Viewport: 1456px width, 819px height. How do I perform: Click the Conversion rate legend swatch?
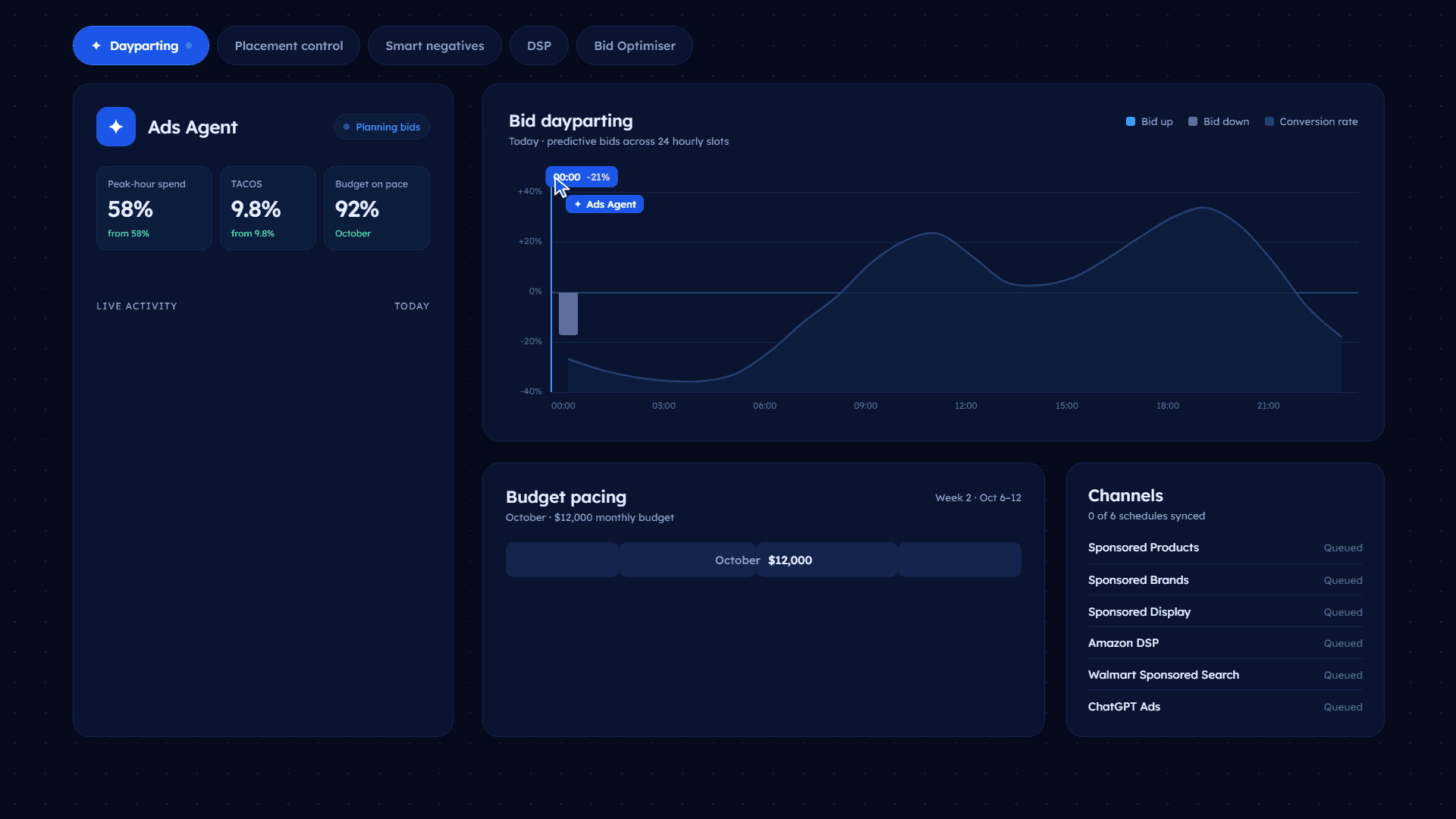click(x=1269, y=121)
